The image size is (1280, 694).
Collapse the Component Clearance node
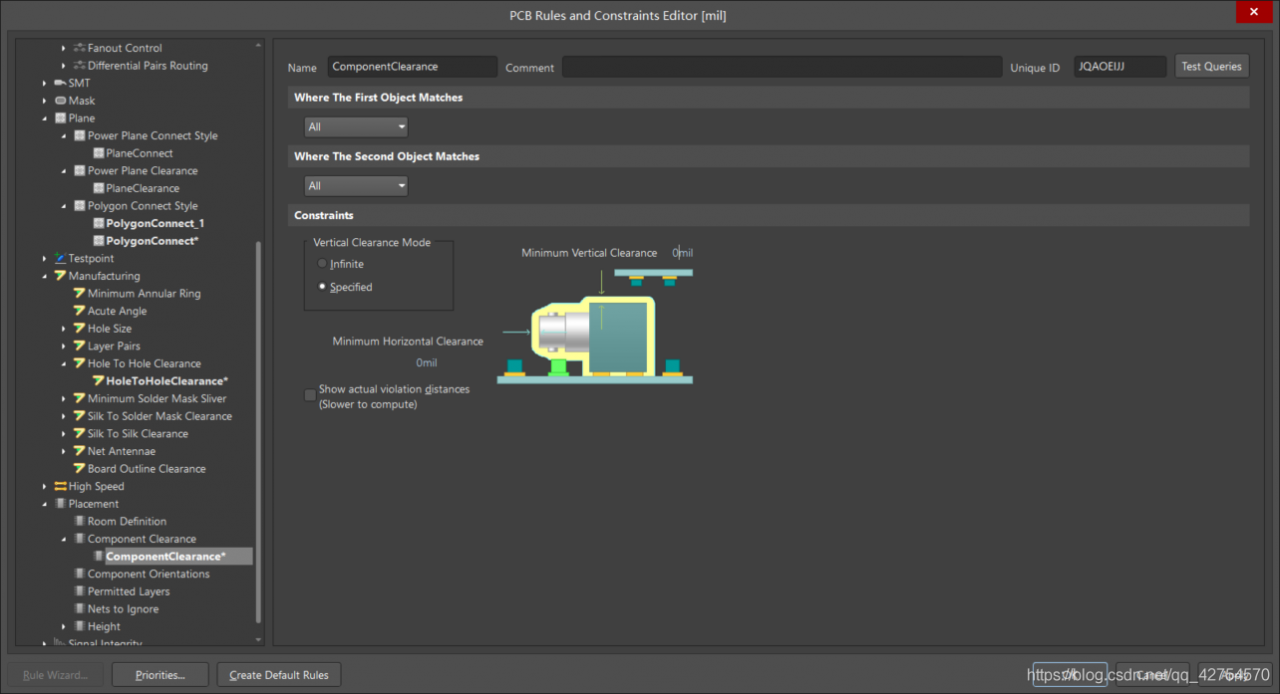[x=64, y=539]
